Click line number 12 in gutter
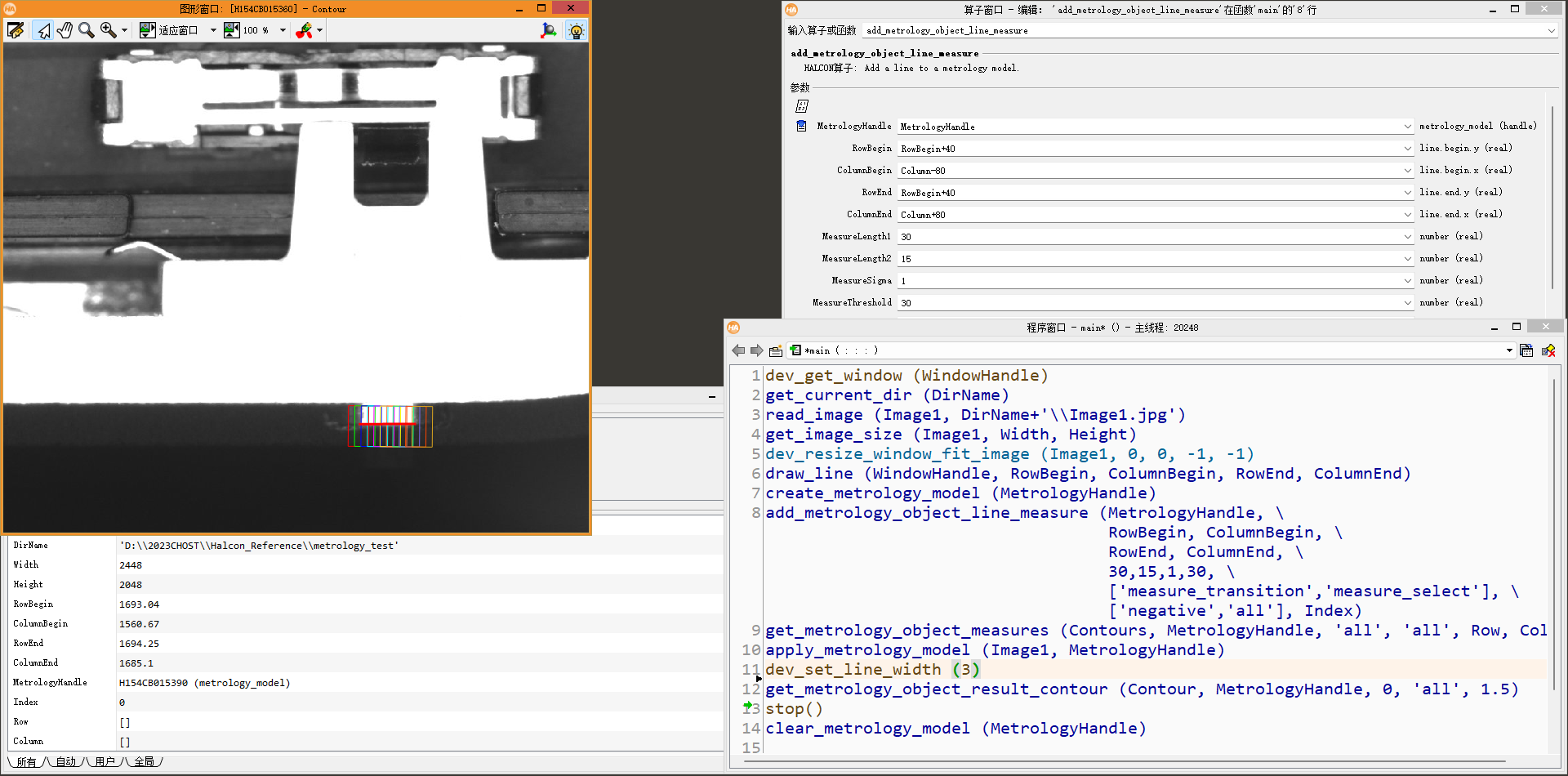Screen dimensions: 1568x776 [x=751, y=689]
